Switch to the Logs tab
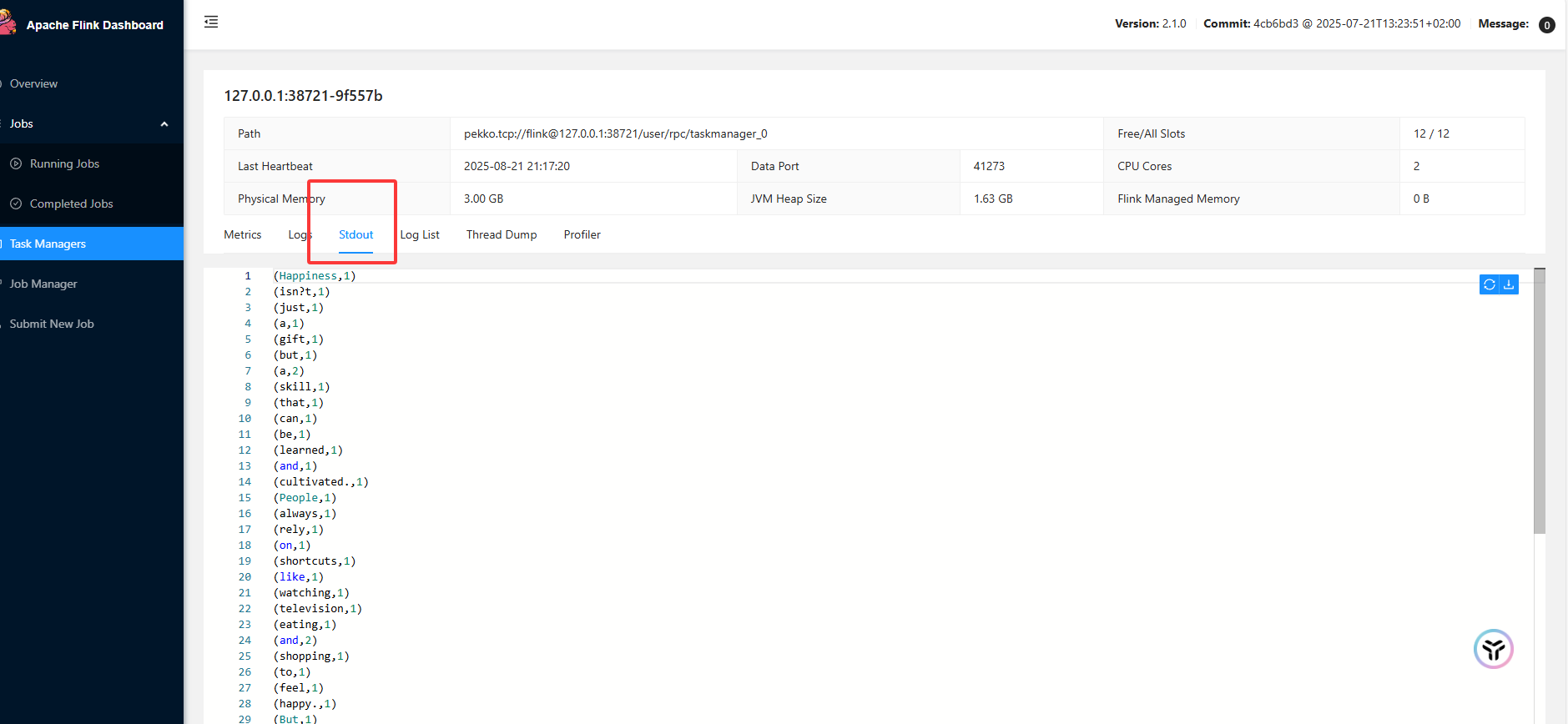The image size is (1568, 724). (x=300, y=235)
